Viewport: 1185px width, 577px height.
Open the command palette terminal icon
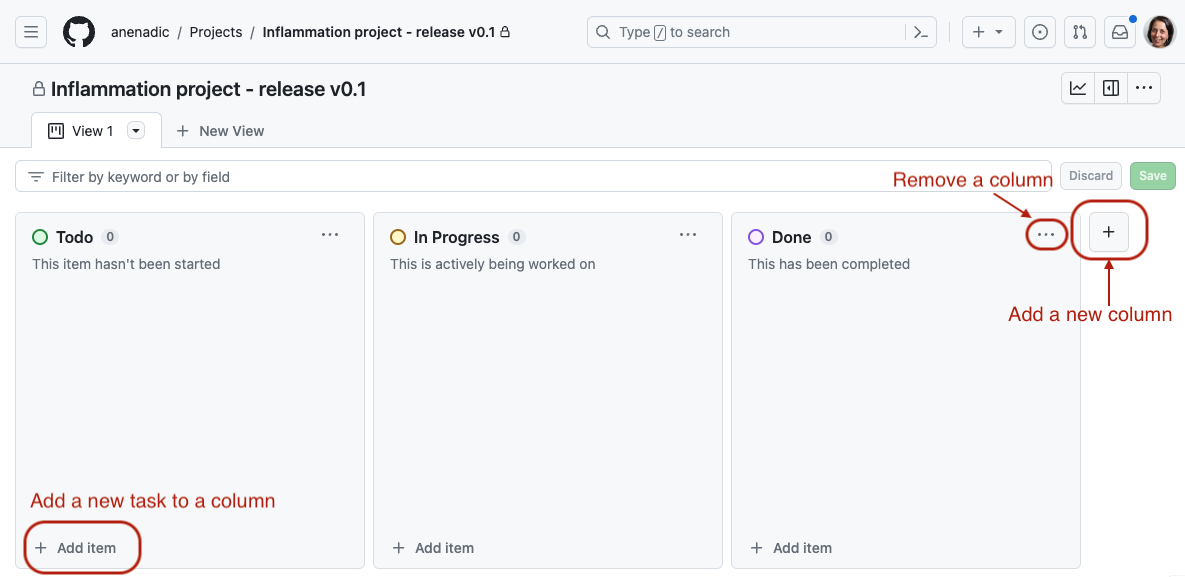920,31
